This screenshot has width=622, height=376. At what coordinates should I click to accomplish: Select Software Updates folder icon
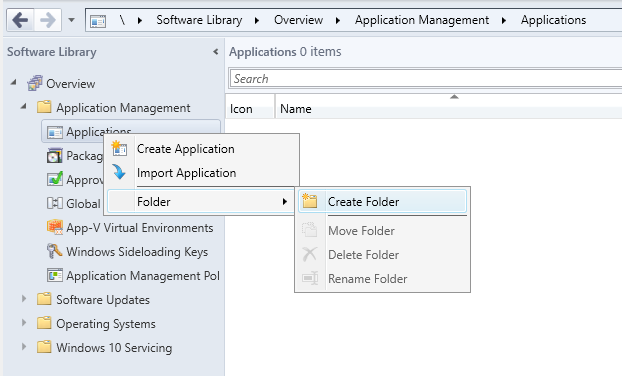[44, 299]
